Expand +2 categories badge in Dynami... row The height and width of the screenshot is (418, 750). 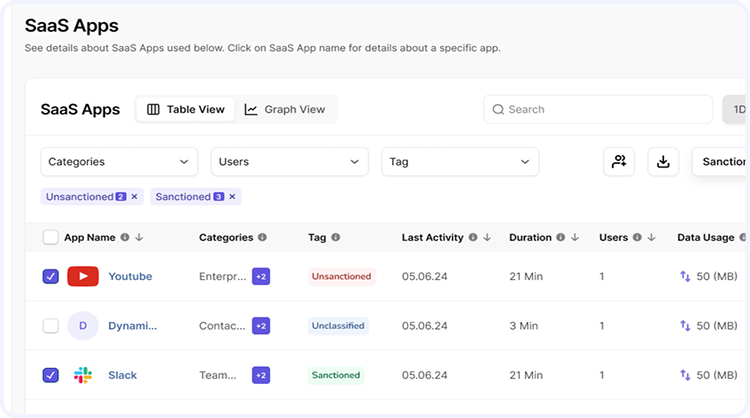[x=261, y=326]
